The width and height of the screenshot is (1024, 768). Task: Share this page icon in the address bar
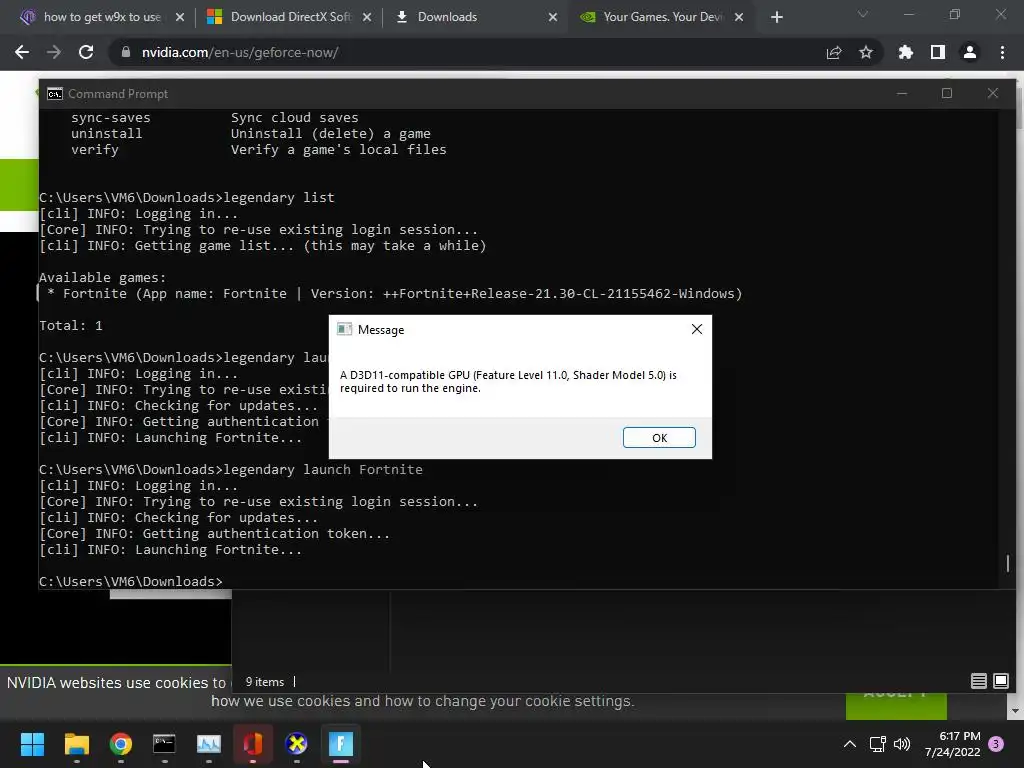(834, 52)
